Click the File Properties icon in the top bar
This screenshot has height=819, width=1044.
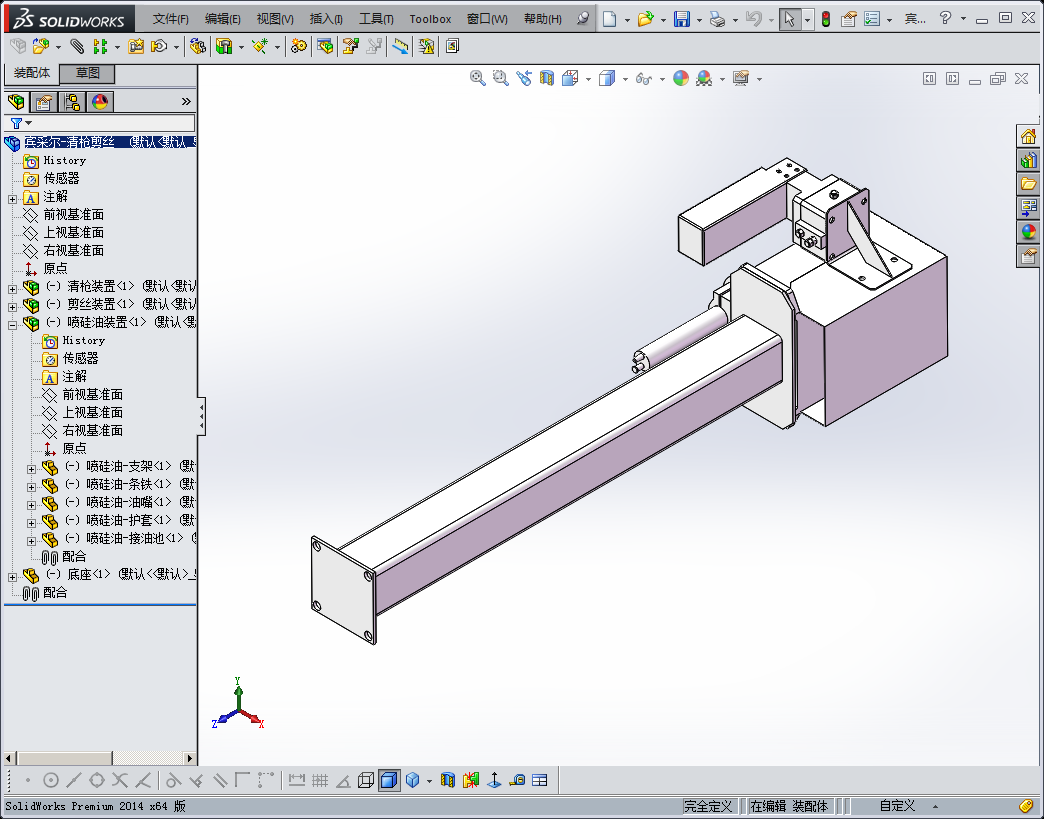coord(848,19)
